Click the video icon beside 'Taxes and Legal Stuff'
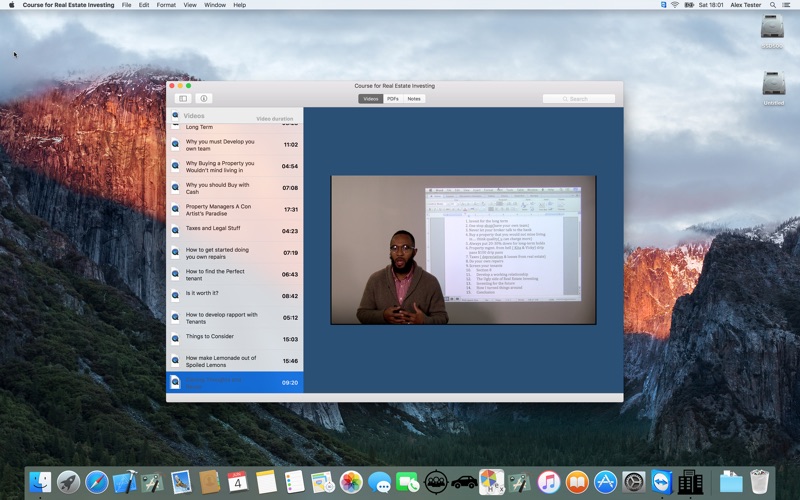The width and height of the screenshot is (800, 500). click(x=176, y=230)
